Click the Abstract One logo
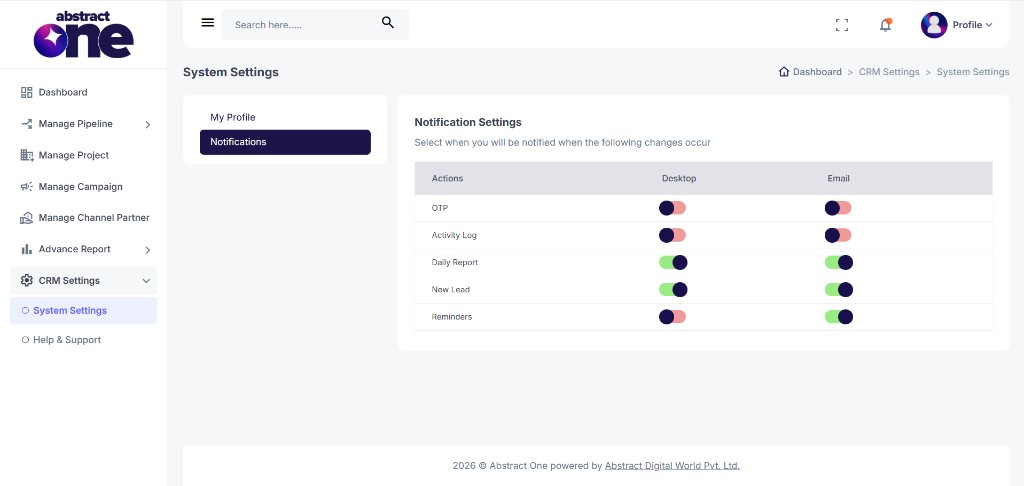Image resolution: width=1024 pixels, height=486 pixels. [x=84, y=34]
